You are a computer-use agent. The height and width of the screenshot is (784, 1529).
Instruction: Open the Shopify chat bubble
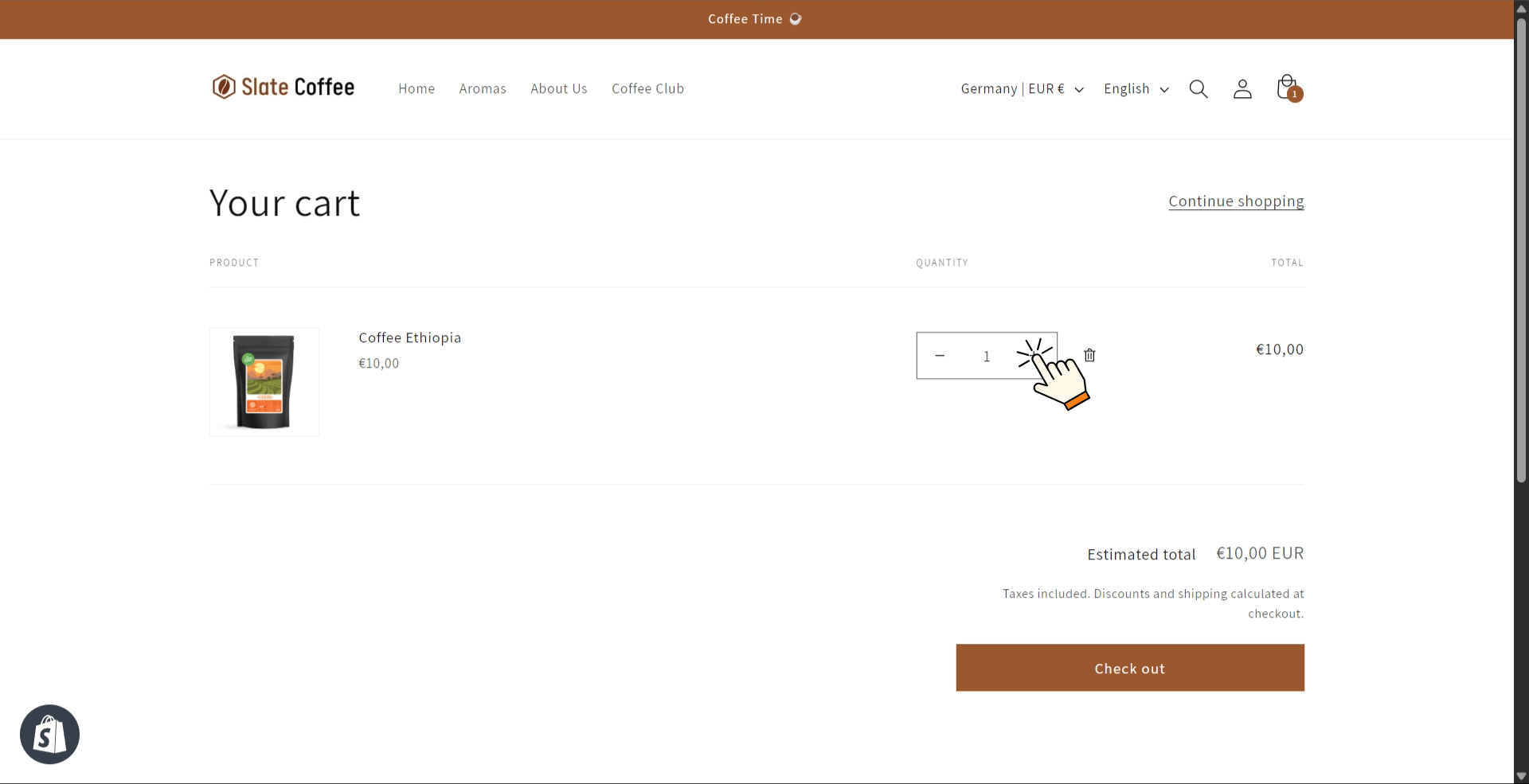[x=49, y=733]
